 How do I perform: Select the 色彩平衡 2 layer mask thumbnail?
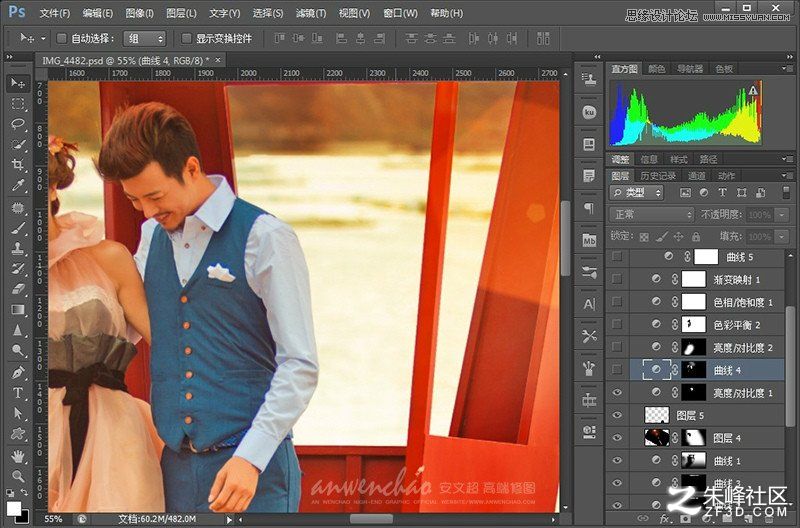tap(693, 324)
